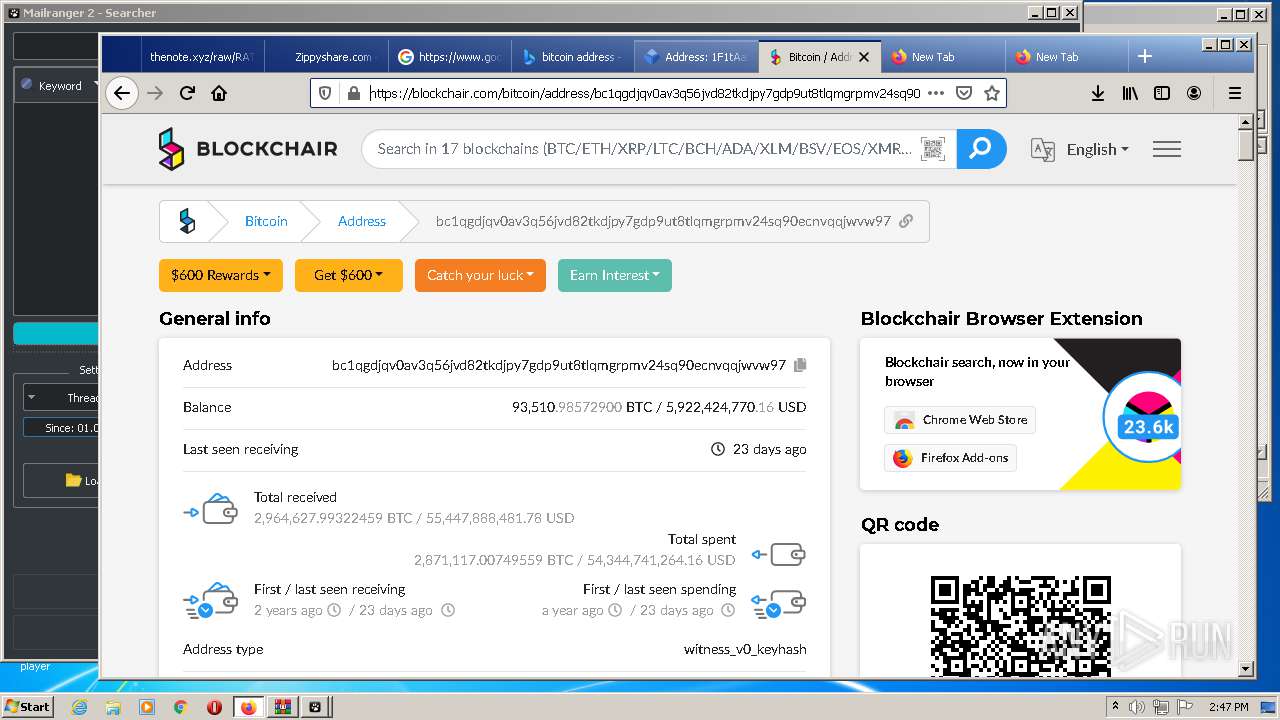This screenshot has height=720, width=1280.
Task: Scan QR icon in Blockchair search box
Action: pyautogui.click(x=932, y=149)
